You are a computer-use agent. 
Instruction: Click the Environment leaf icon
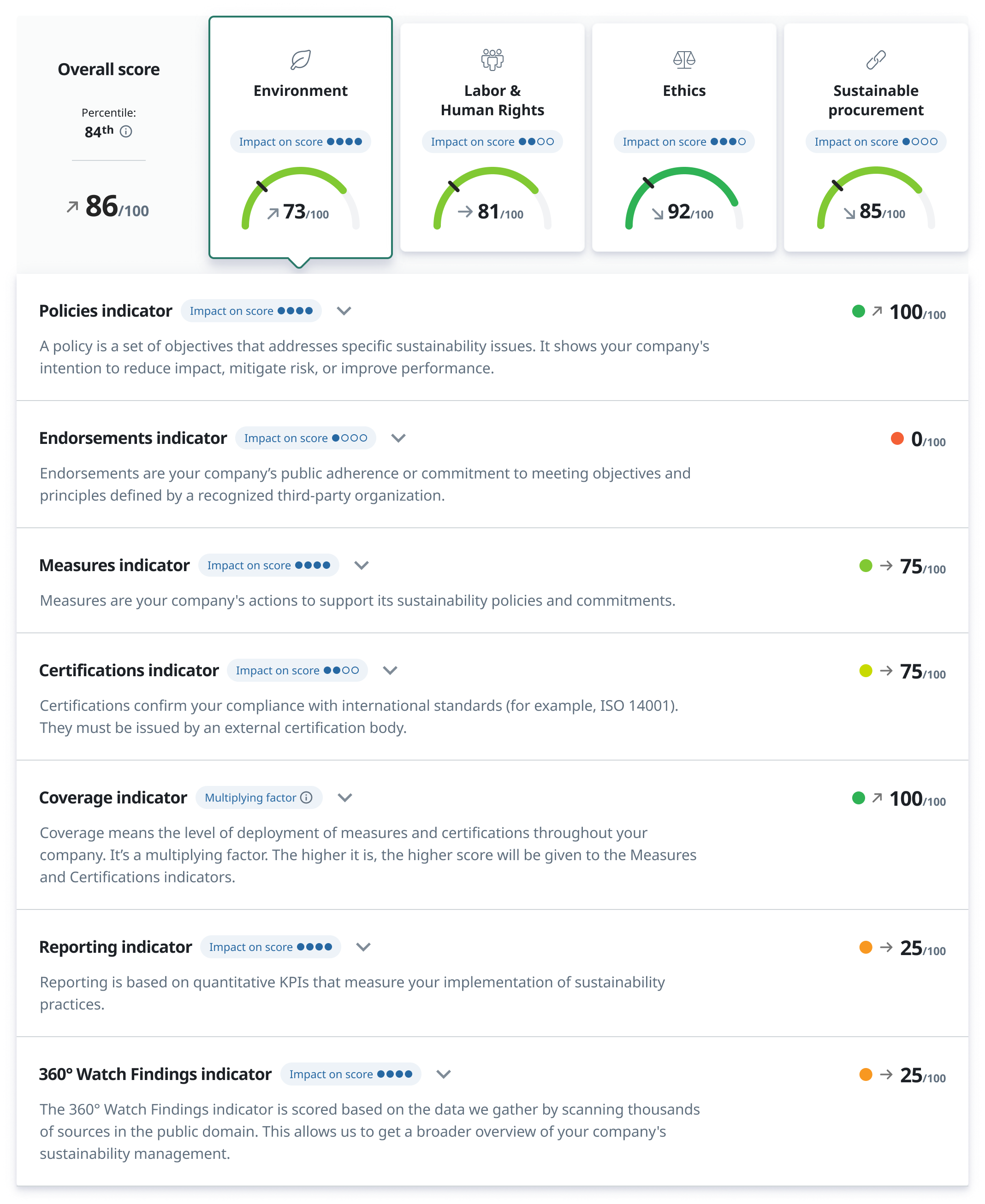[x=300, y=59]
